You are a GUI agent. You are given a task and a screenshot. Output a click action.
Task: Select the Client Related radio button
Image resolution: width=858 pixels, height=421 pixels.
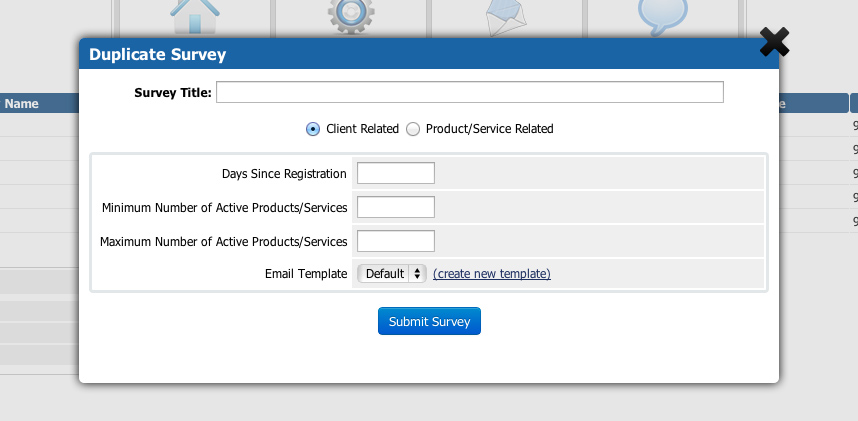click(313, 129)
